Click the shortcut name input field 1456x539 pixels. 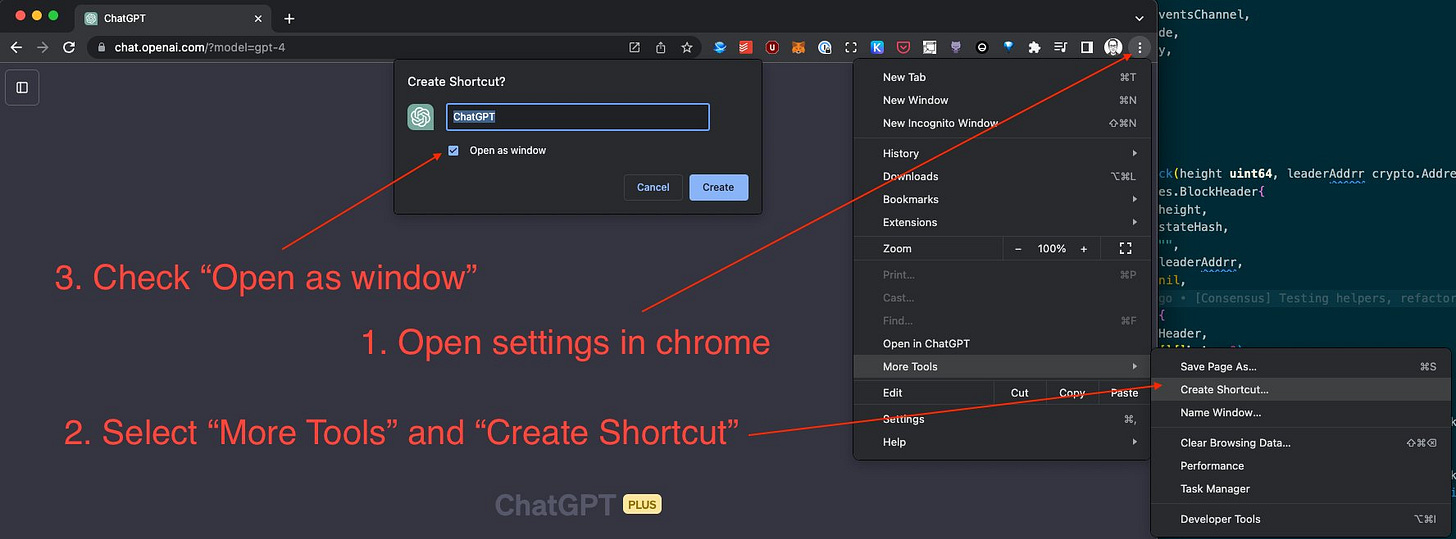(577, 117)
